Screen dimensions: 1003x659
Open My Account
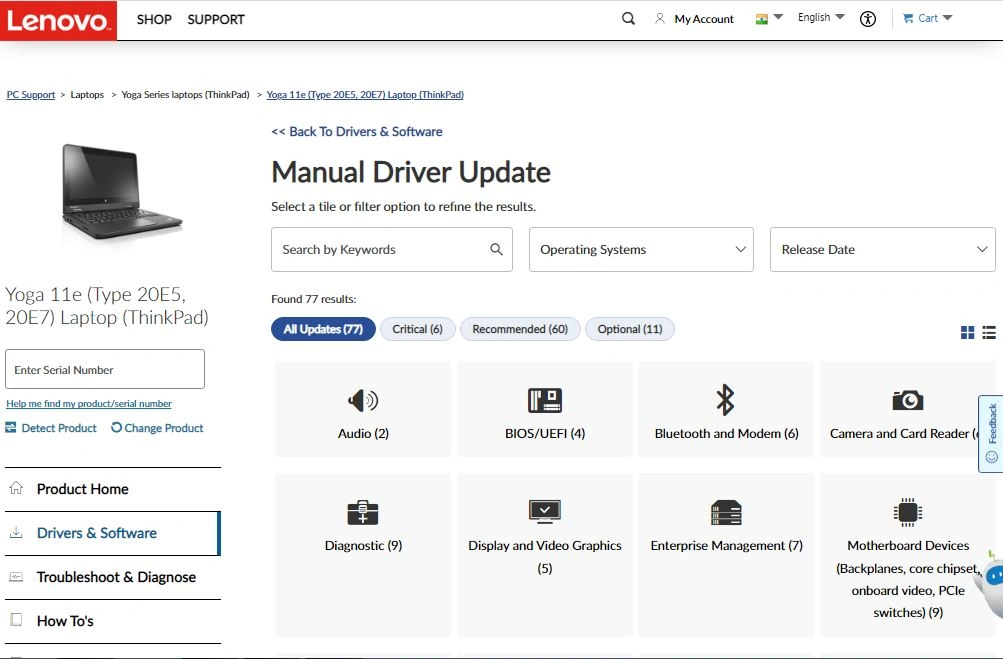(704, 19)
